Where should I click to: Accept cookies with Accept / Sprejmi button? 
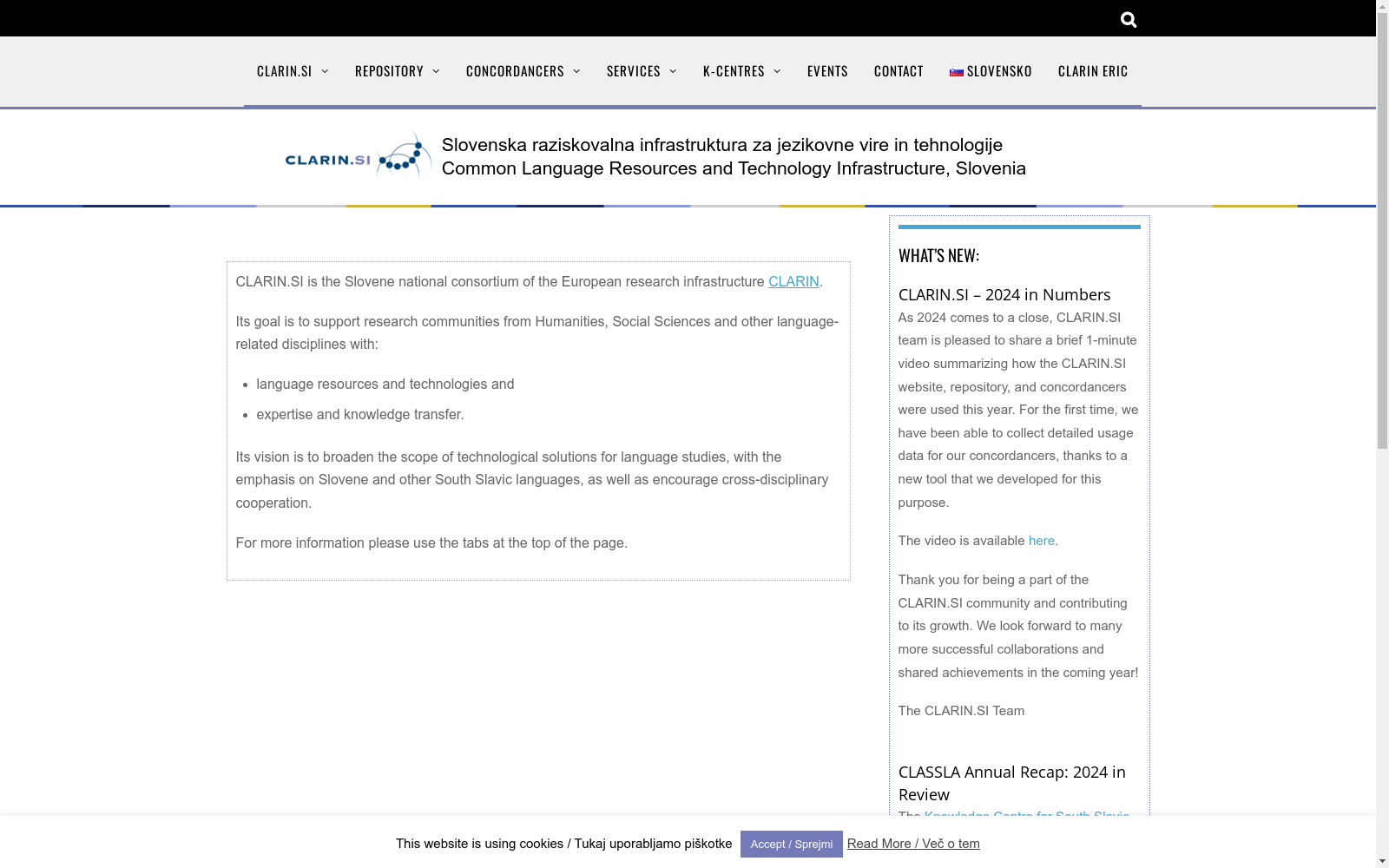click(791, 844)
